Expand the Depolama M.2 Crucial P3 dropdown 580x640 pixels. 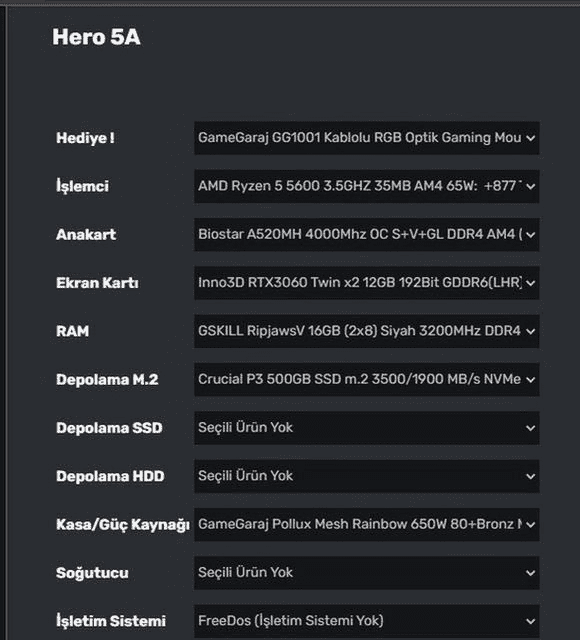(367, 380)
